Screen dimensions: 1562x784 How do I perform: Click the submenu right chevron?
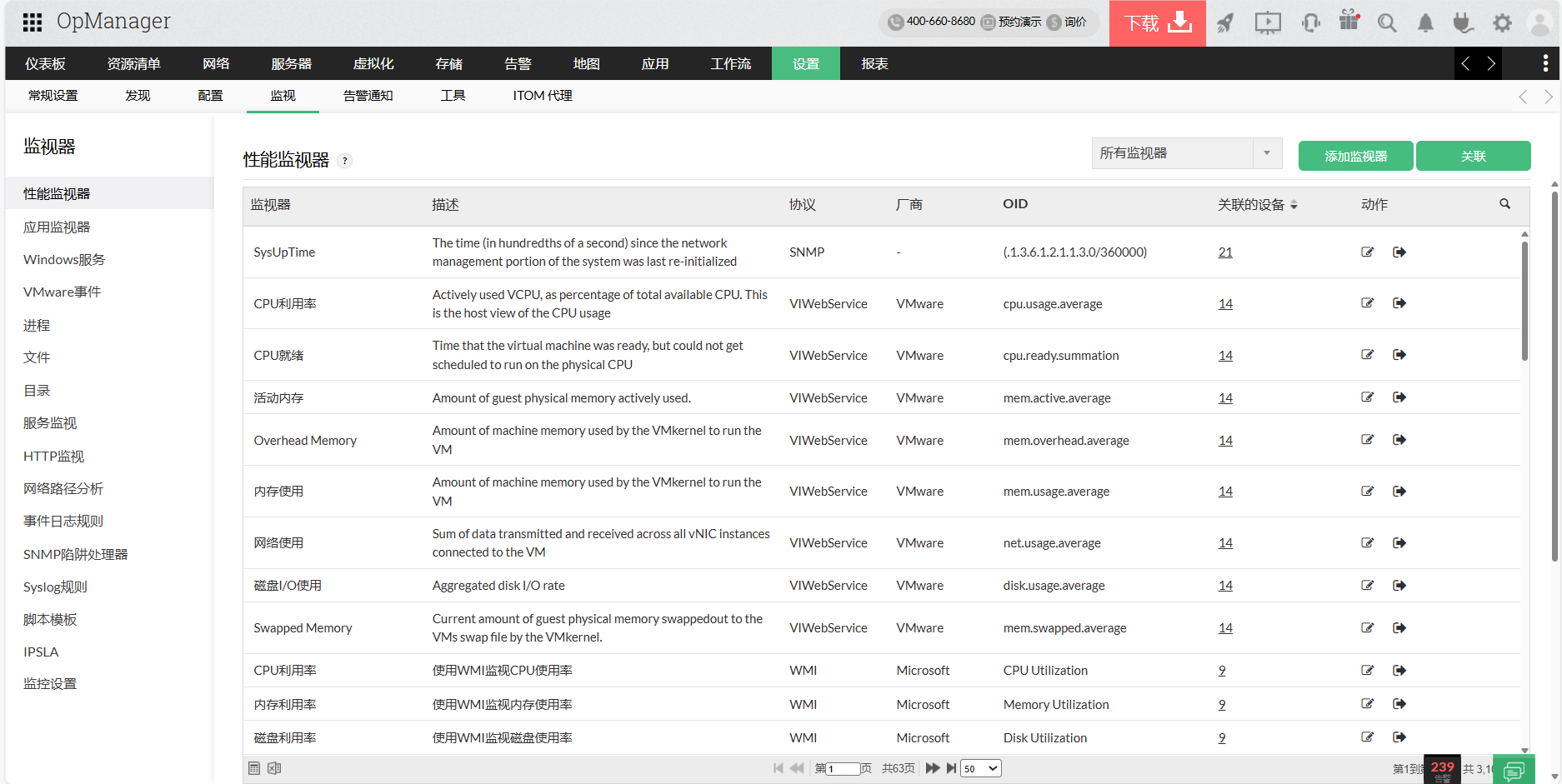[1549, 97]
